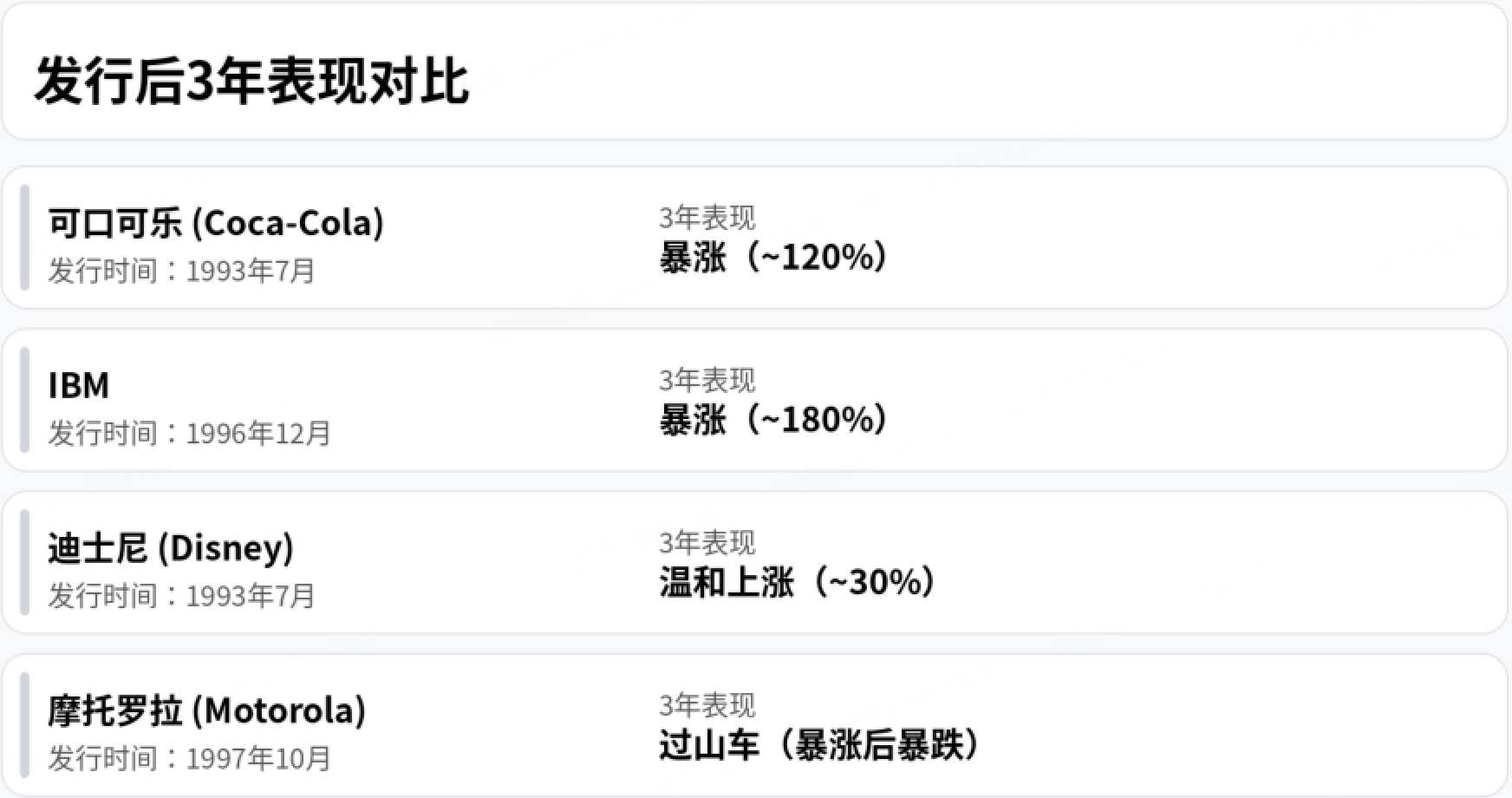The width and height of the screenshot is (1512, 798).
Task: Select the 过山车（暴涨后暴跌） performance value
Action: tap(819, 745)
